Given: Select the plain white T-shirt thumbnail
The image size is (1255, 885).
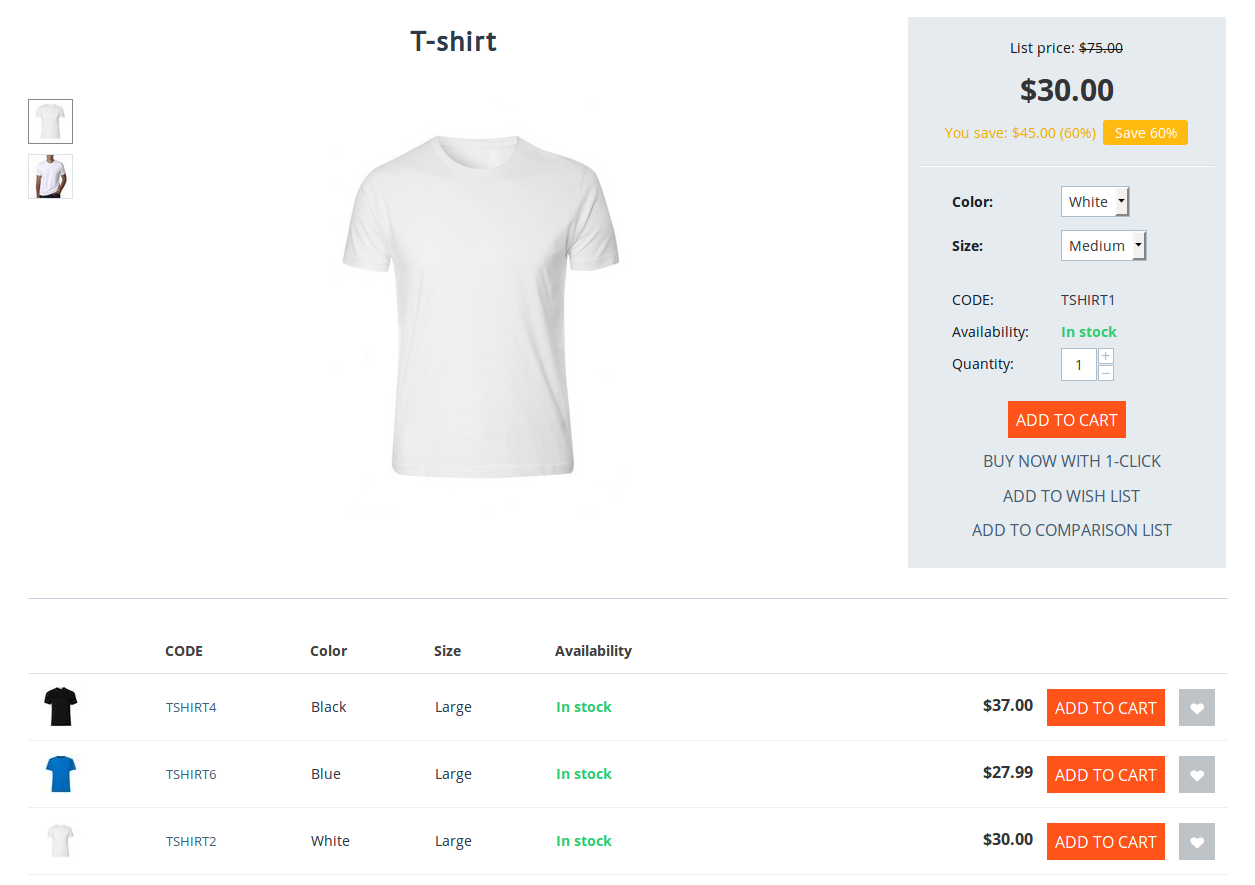Looking at the screenshot, I should point(50,122).
